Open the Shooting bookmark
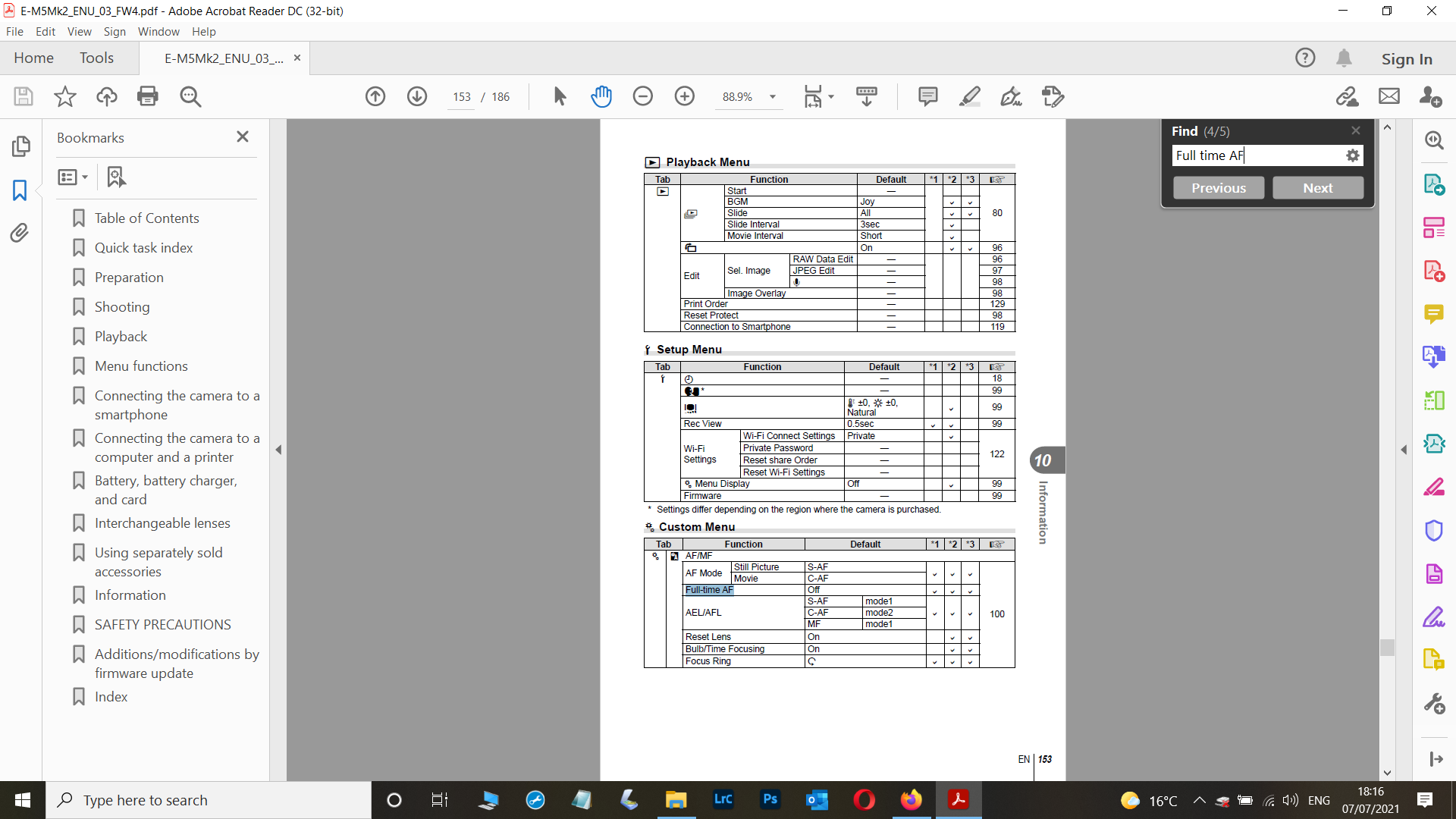 (x=122, y=306)
